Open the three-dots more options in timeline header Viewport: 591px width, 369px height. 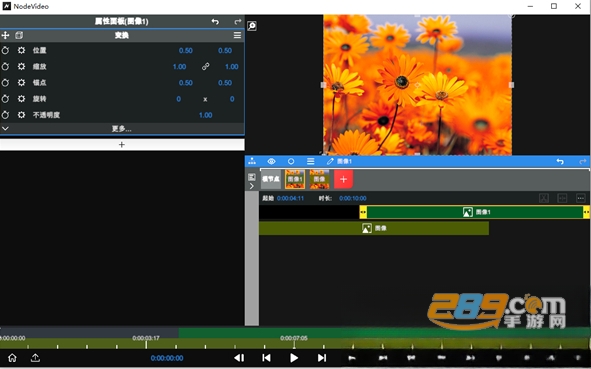[x=580, y=198]
